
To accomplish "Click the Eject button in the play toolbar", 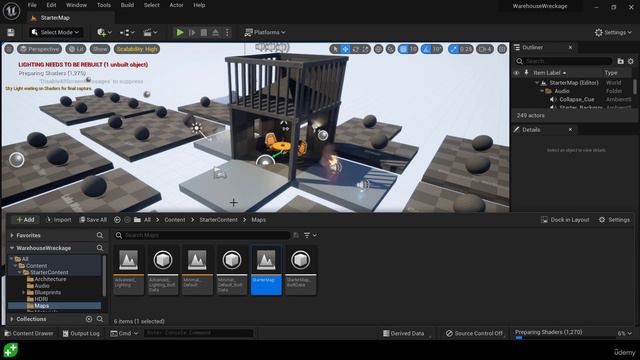I will coord(216,32).
